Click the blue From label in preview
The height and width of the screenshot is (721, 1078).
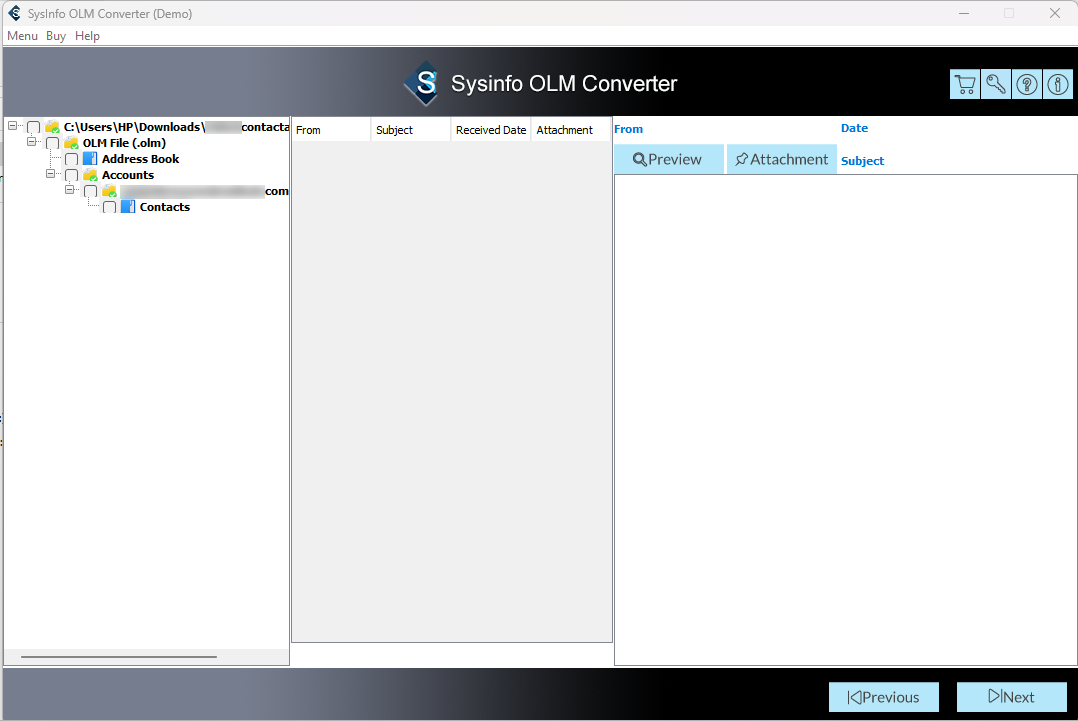tap(628, 129)
